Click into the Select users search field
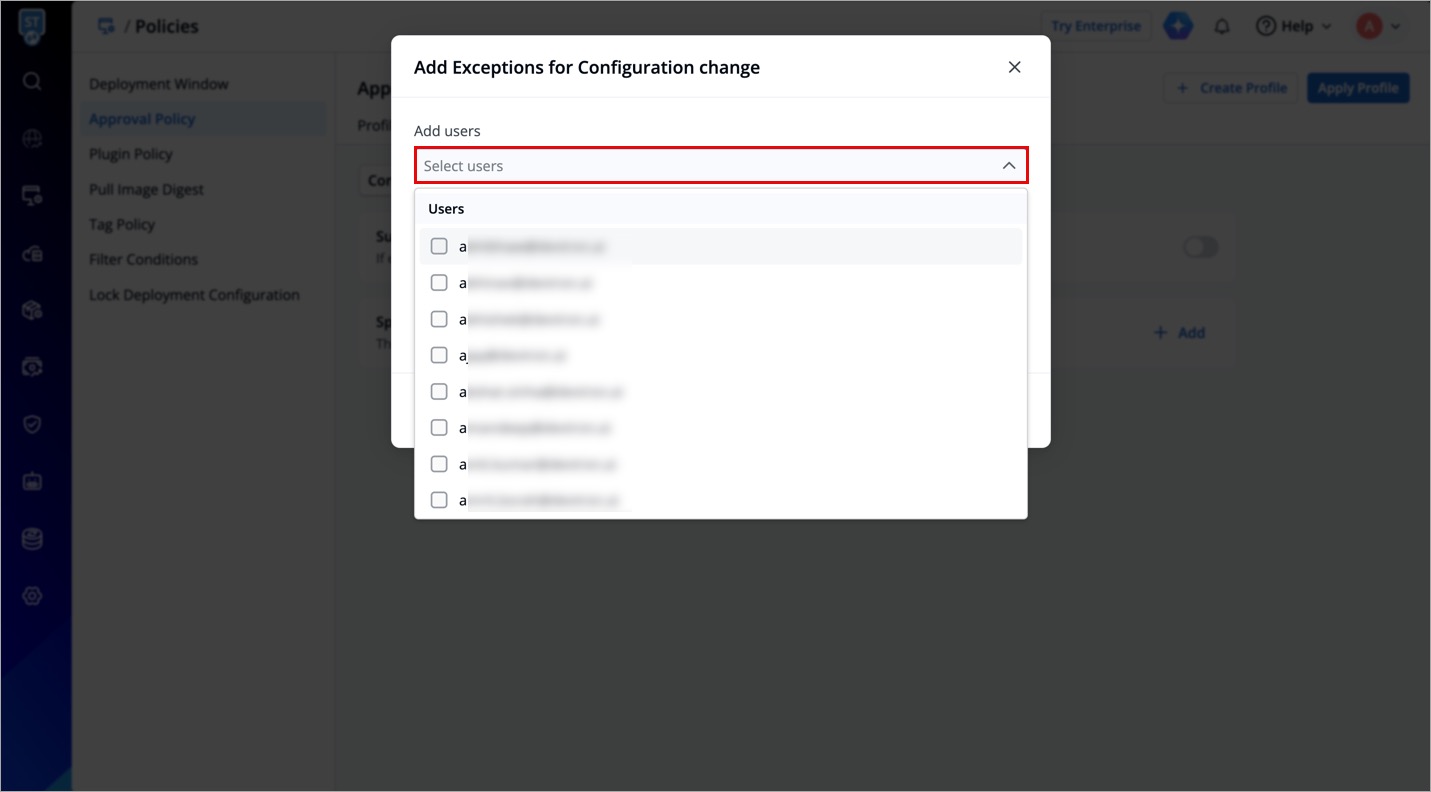The image size is (1431, 792). (x=700, y=166)
